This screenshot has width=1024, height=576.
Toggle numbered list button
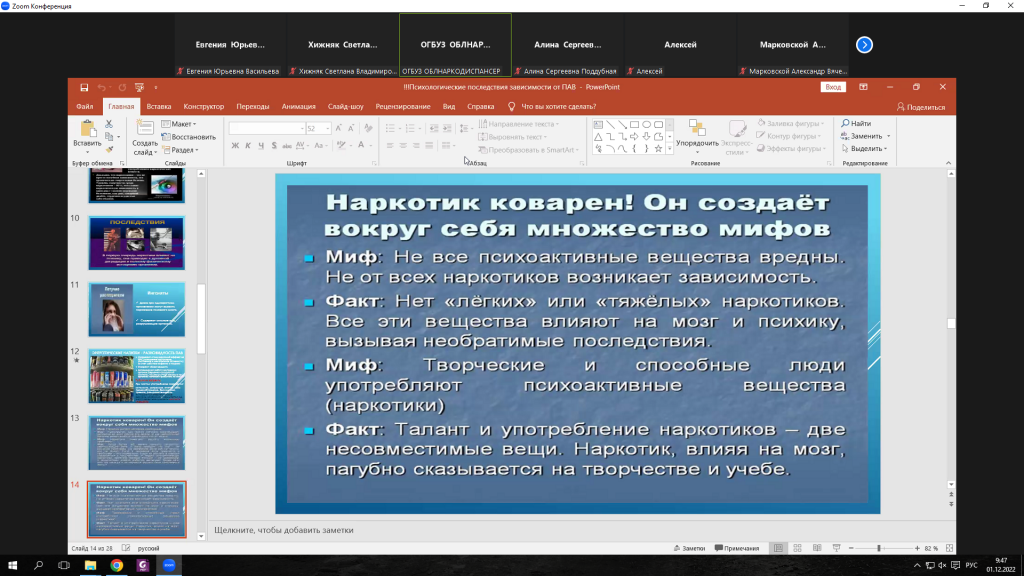[x=411, y=129]
